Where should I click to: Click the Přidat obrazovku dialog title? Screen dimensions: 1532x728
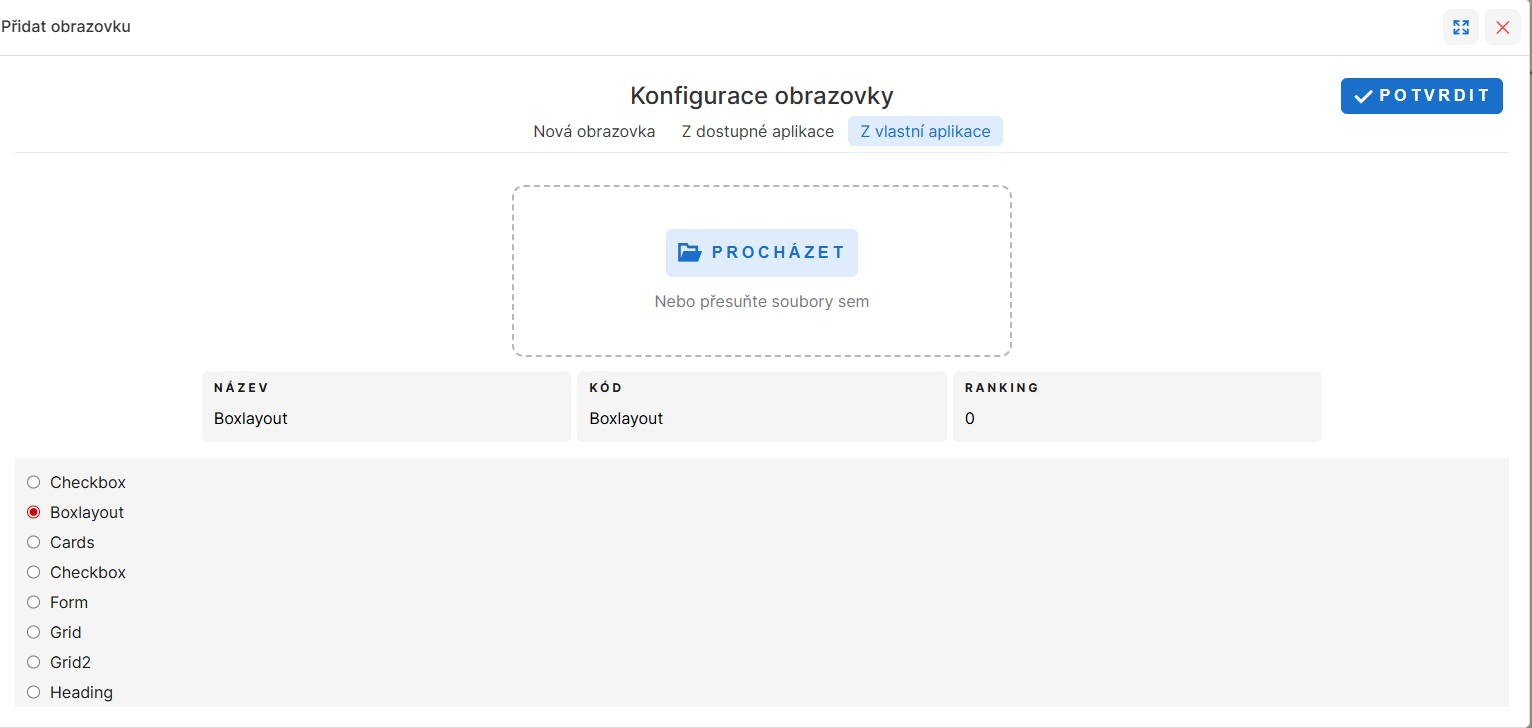pyautogui.click(x=66, y=27)
